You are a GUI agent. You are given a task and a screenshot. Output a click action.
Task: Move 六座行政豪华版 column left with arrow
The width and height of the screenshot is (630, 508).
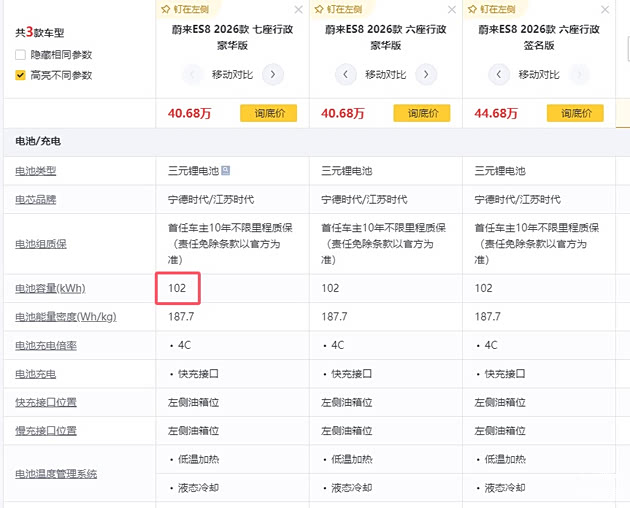(x=345, y=74)
